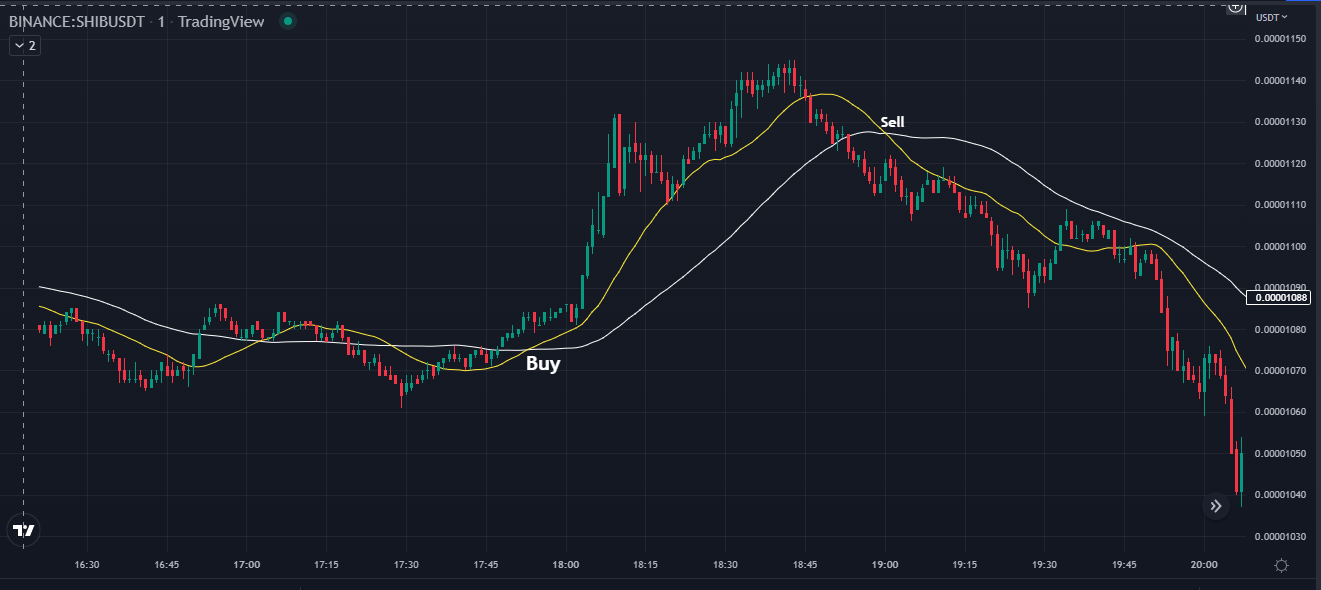Click the scroll to latest bar arrows
The width and height of the screenshot is (1321, 590).
pyautogui.click(x=1216, y=506)
